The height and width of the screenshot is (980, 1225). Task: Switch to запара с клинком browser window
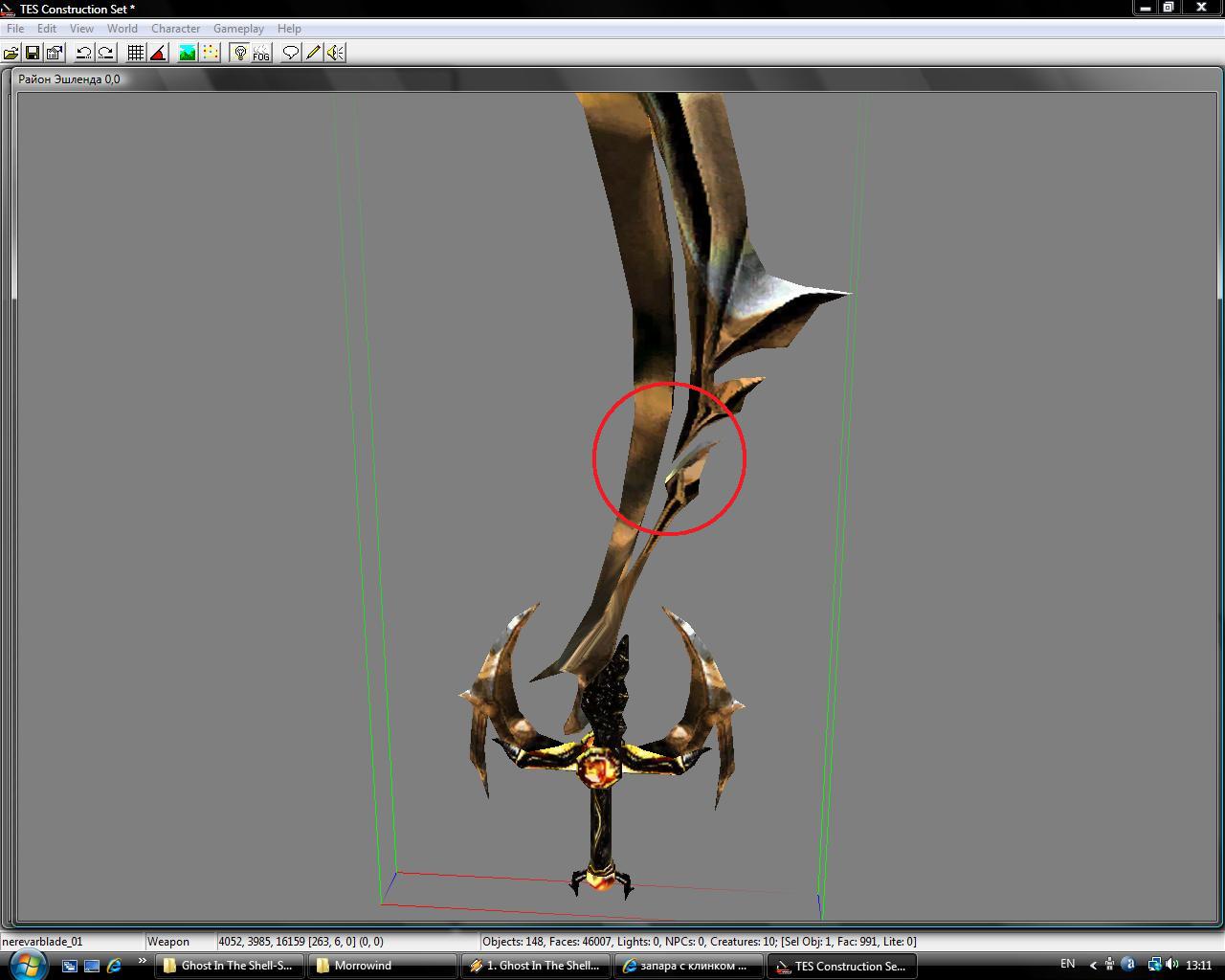[688, 966]
